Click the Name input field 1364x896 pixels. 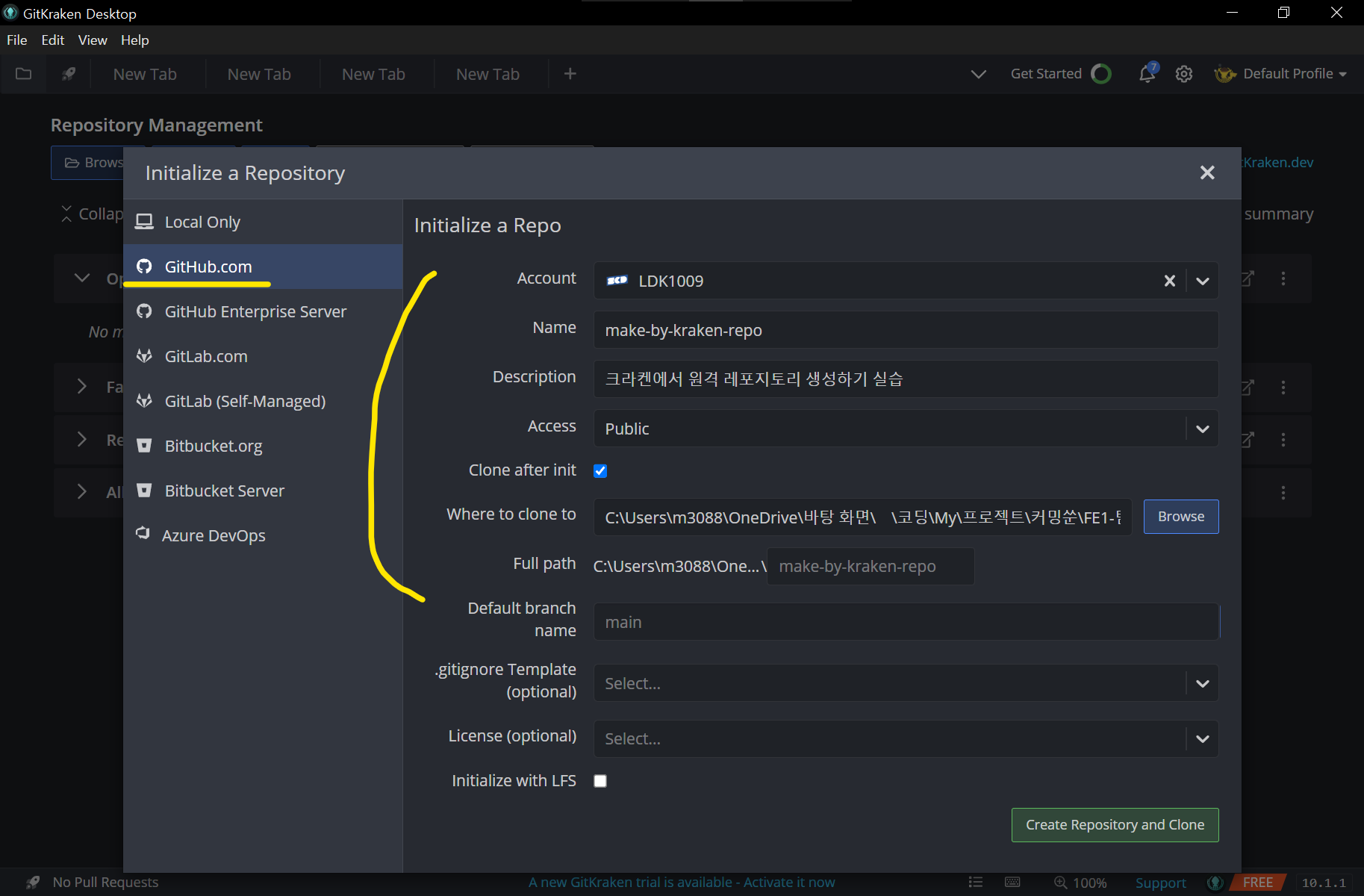click(906, 330)
